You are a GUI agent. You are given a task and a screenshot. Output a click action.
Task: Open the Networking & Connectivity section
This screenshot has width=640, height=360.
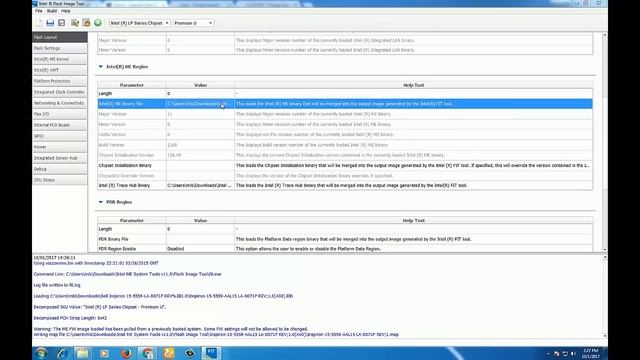[60, 103]
